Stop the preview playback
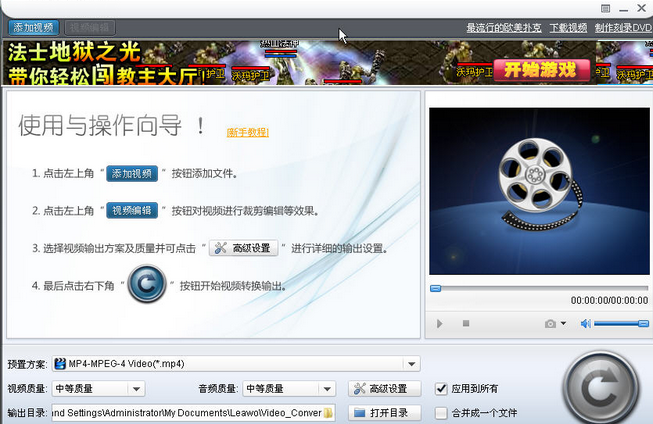Image resolution: width=653 pixels, height=424 pixels. (x=466, y=323)
